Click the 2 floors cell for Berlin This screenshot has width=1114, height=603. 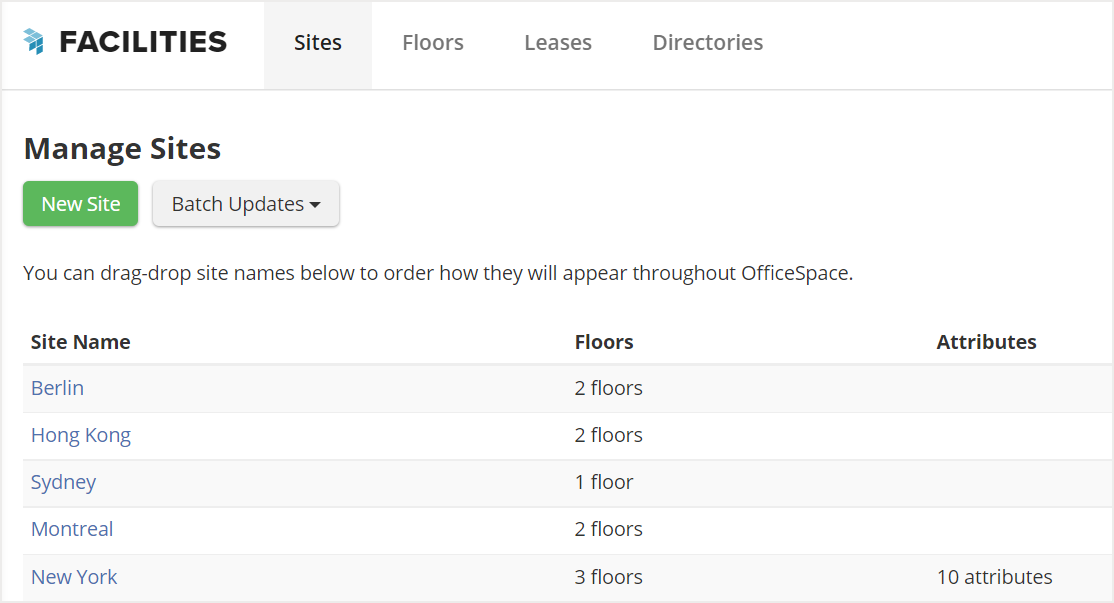[x=608, y=388]
